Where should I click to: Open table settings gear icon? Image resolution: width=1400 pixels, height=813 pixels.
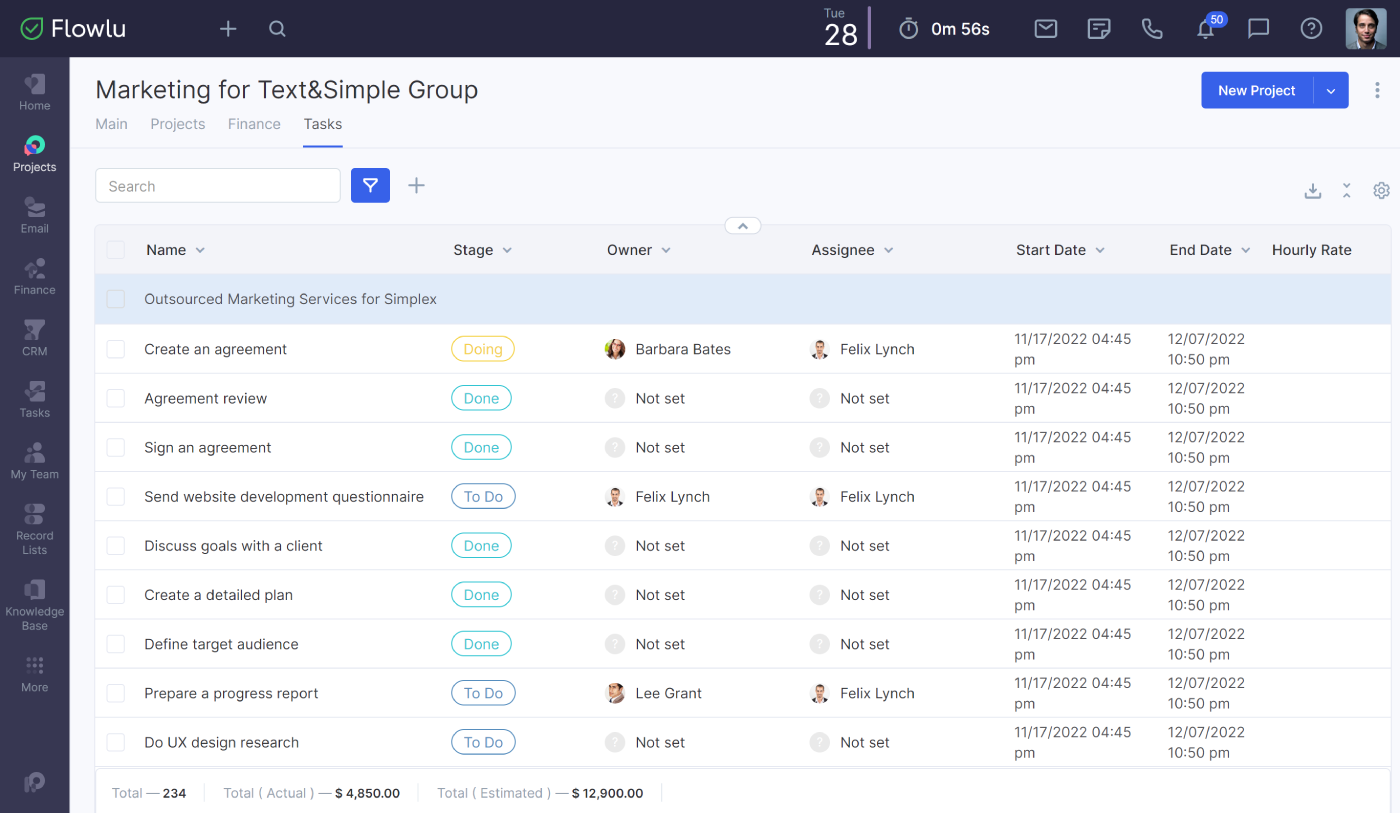(x=1381, y=190)
